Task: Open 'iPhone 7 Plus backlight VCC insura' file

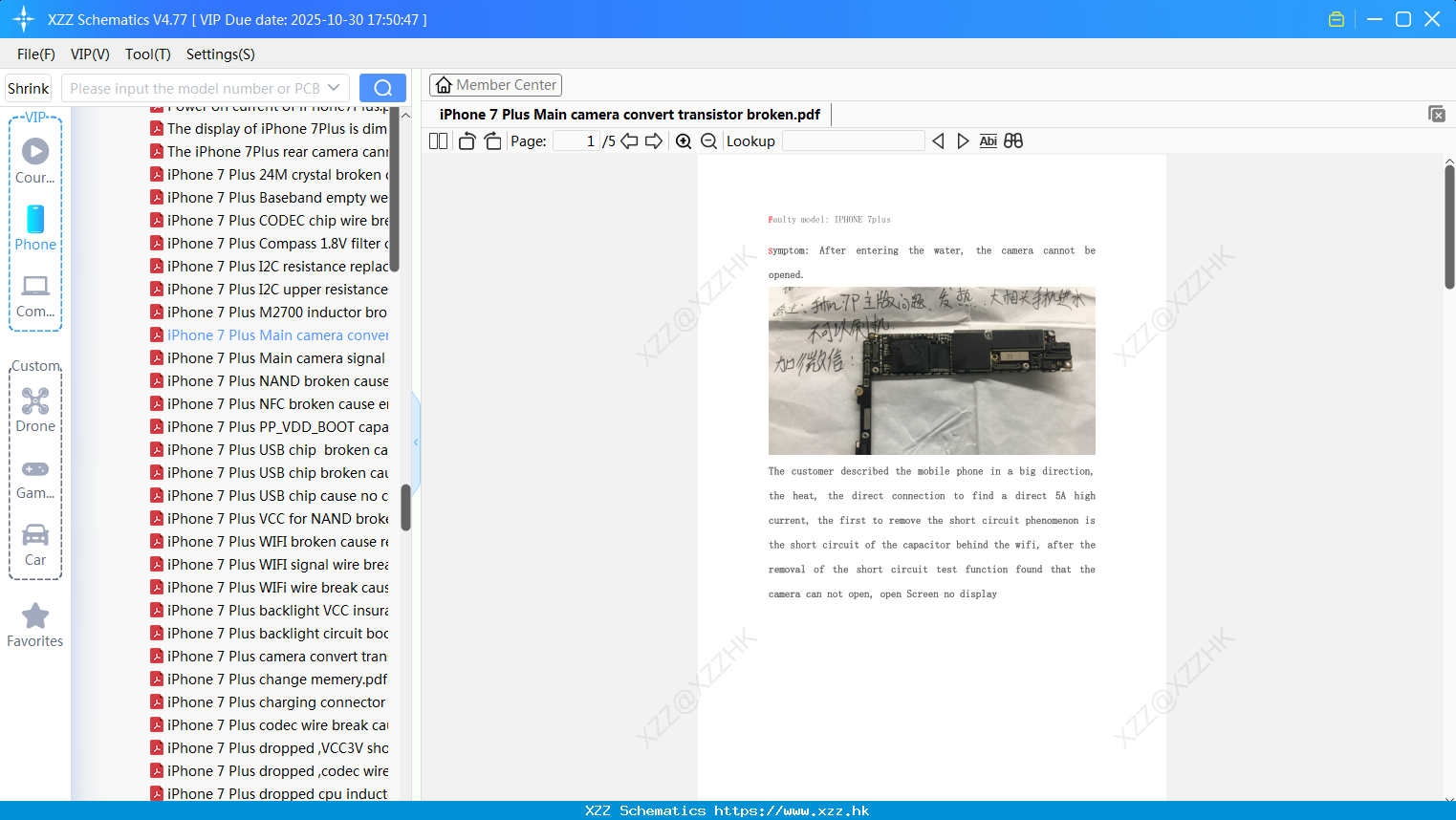Action: [277, 611]
